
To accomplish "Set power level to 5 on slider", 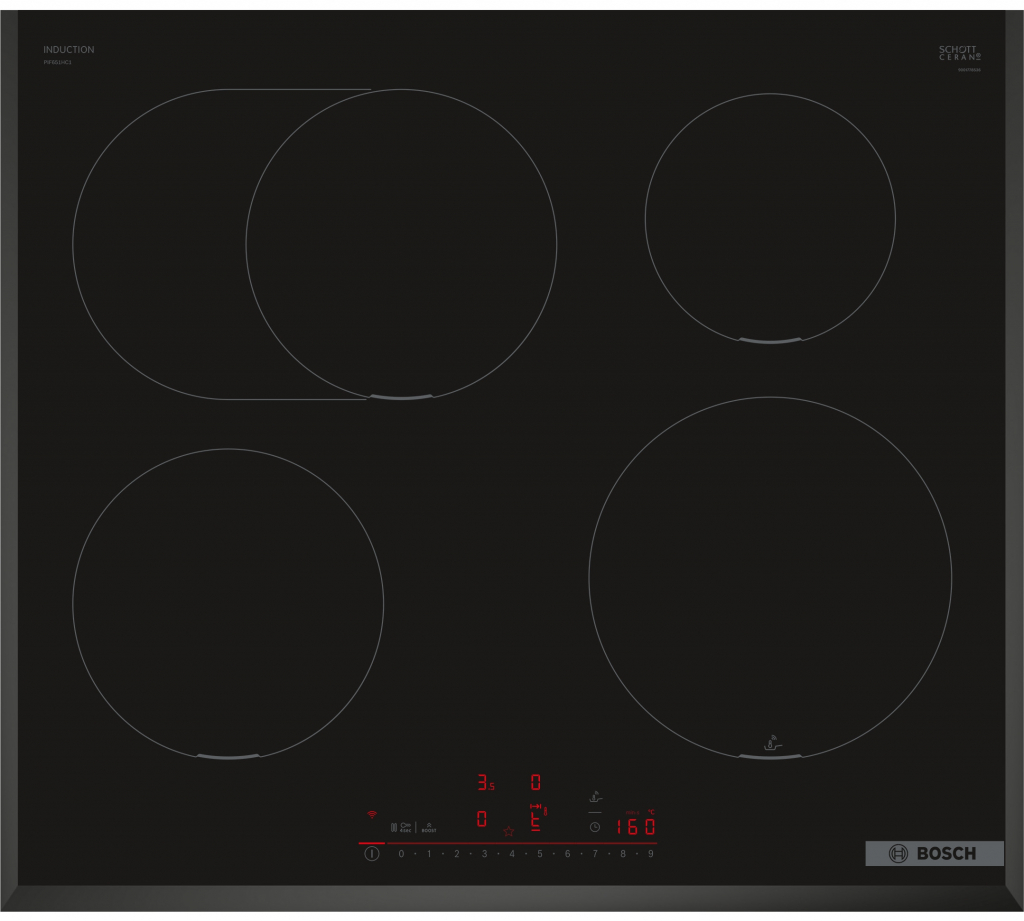I will (x=539, y=854).
